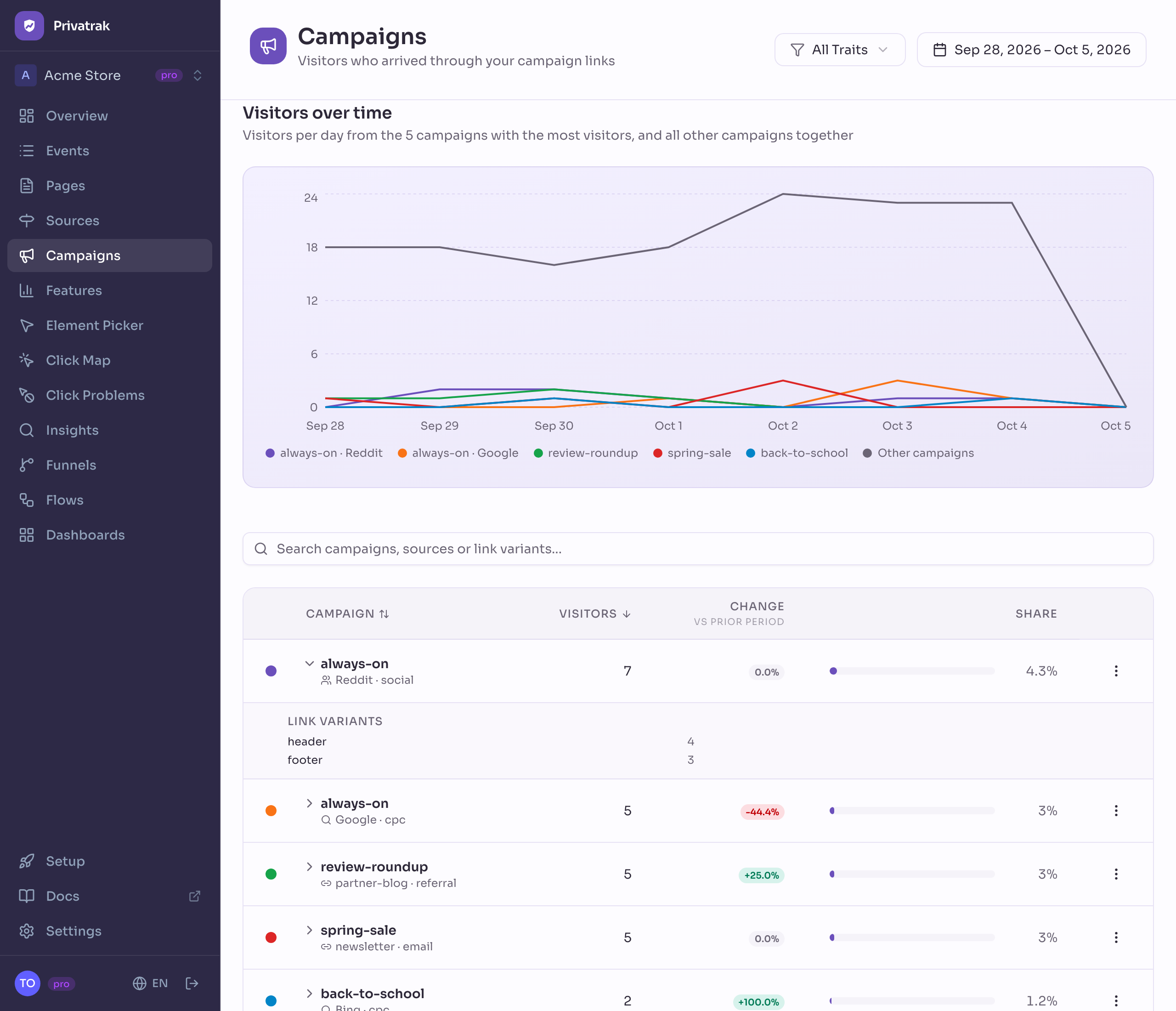Click the log out icon
The height and width of the screenshot is (1011, 1176).
[x=192, y=983]
